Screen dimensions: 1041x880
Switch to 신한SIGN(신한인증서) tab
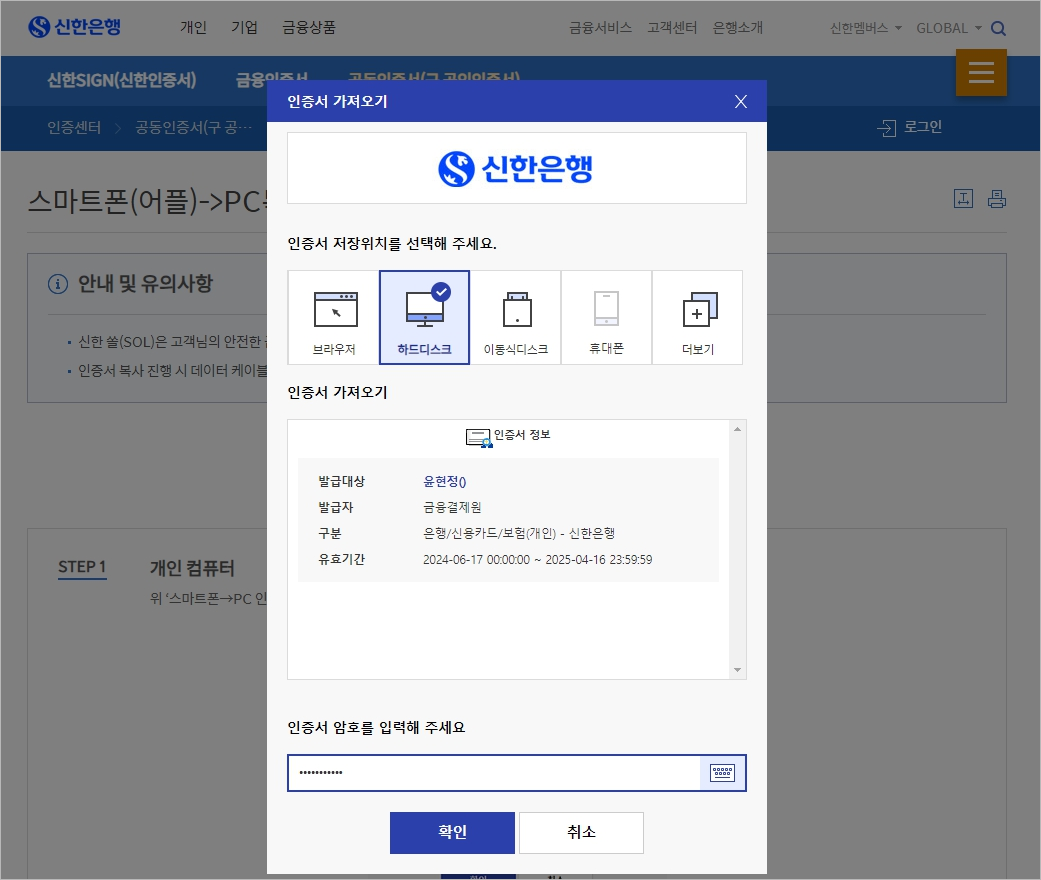point(121,80)
